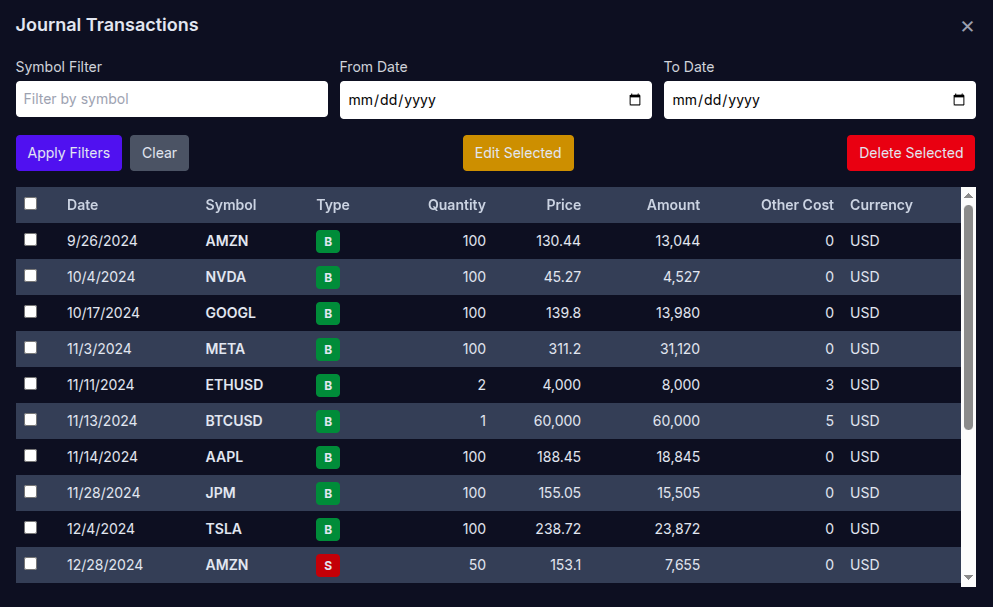Check the box for the GOOGL transaction
Image resolution: width=993 pixels, height=607 pixels.
point(31,312)
